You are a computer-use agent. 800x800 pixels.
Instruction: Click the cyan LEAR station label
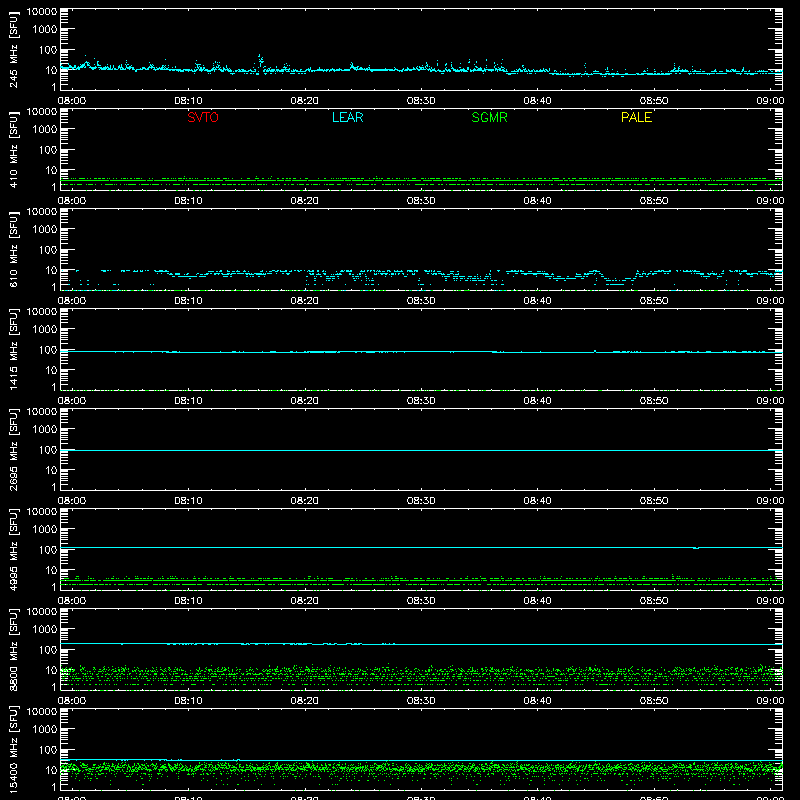click(x=347, y=117)
